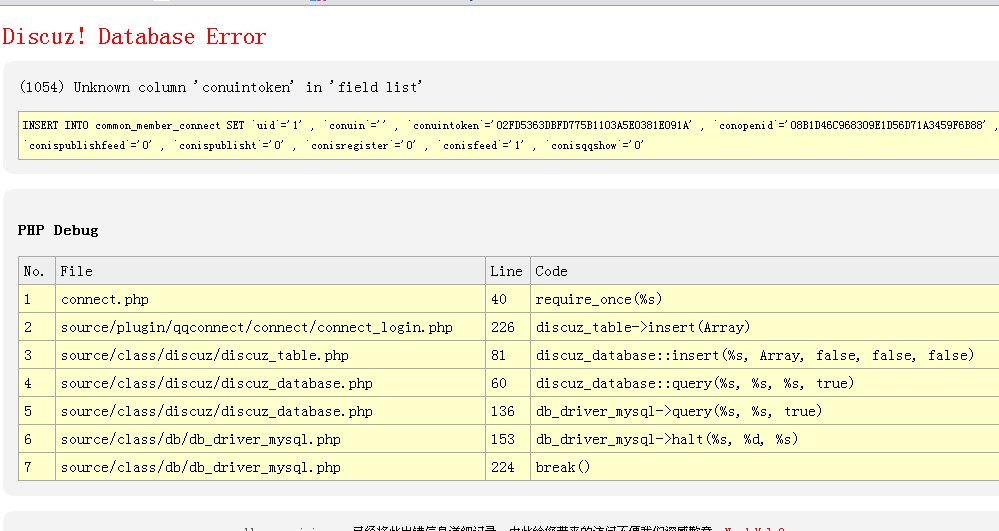Click the 'Code' column header
Image resolution: width=999 pixels, height=531 pixels.
pyautogui.click(x=551, y=271)
